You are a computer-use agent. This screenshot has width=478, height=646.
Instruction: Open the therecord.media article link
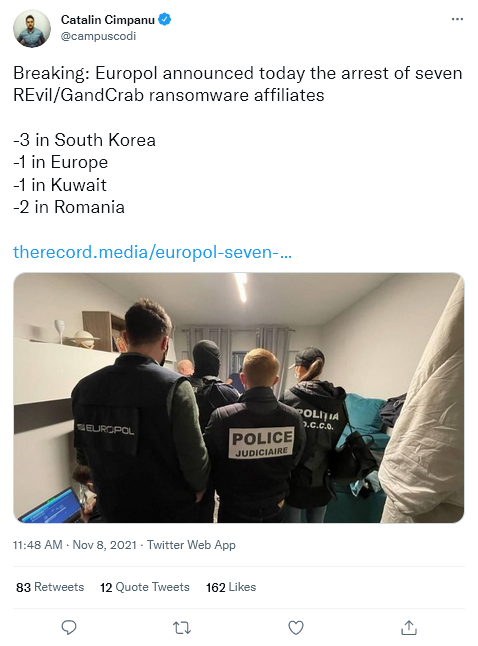click(x=152, y=252)
